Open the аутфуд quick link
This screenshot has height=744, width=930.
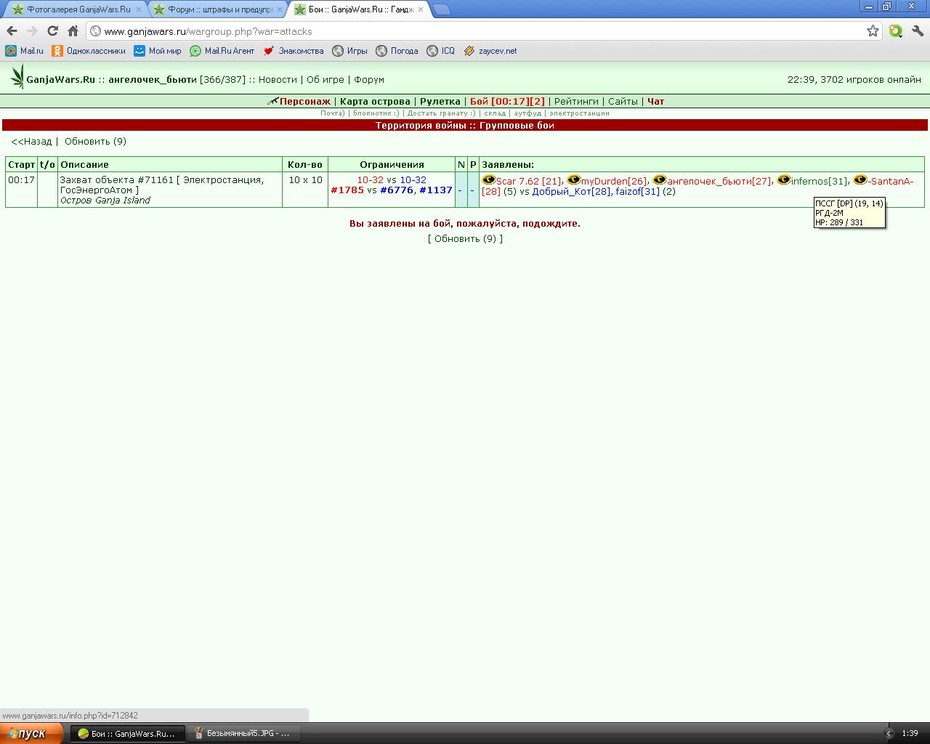point(527,113)
